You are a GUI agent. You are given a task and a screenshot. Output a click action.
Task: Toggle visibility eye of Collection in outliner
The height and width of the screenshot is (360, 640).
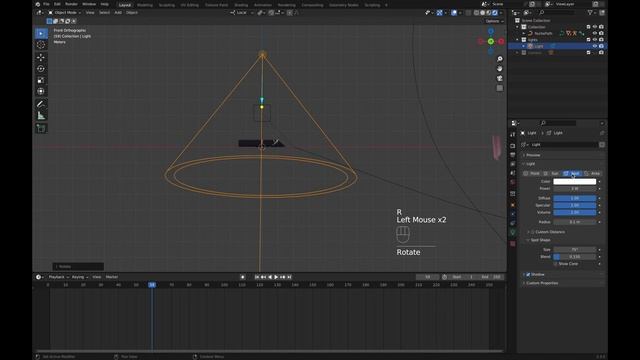595,27
